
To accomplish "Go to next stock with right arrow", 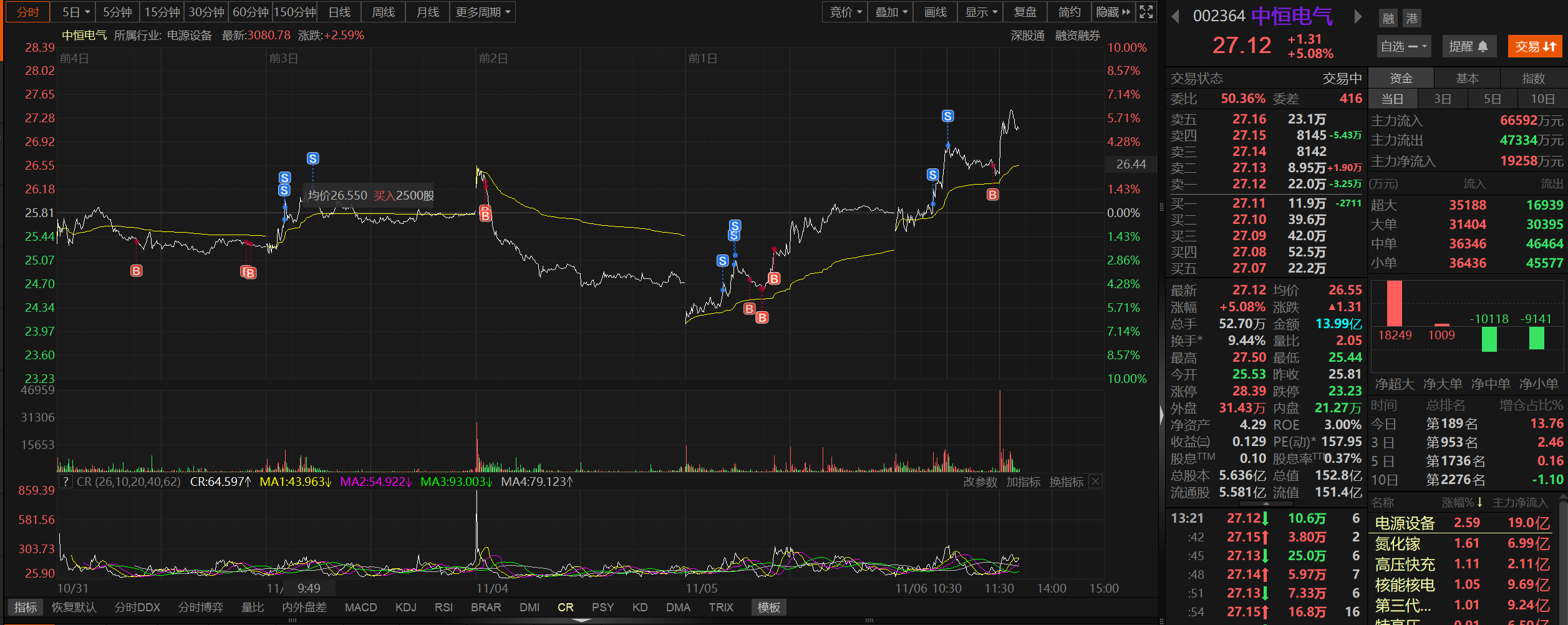I will (x=1358, y=16).
